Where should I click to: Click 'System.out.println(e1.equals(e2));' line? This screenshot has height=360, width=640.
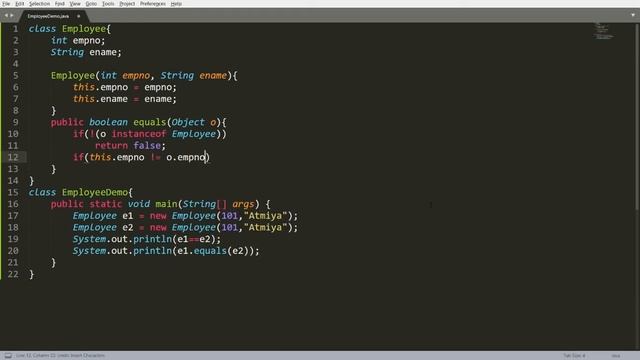pos(166,251)
